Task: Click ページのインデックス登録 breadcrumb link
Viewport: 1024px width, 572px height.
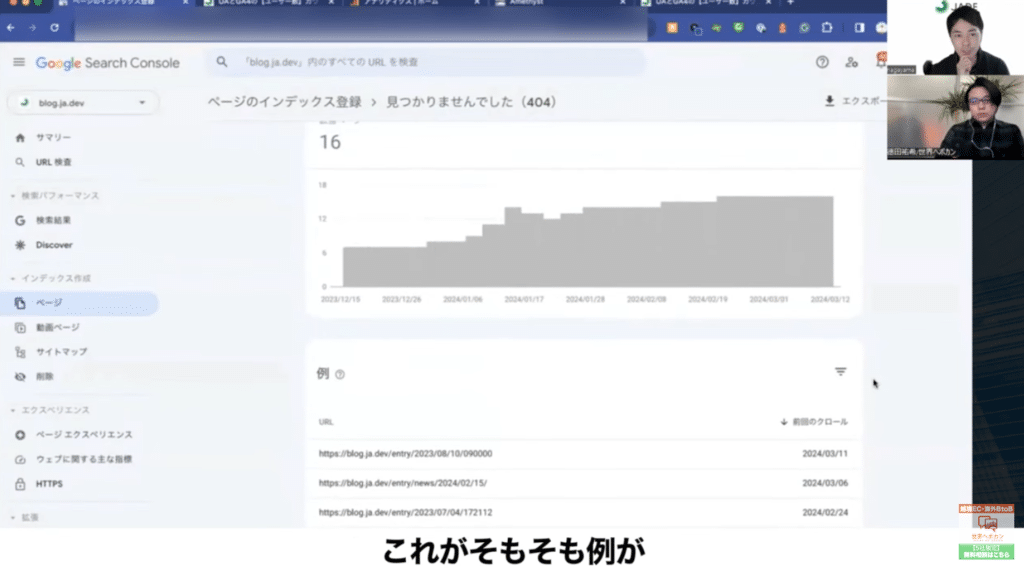Action: [x=285, y=103]
